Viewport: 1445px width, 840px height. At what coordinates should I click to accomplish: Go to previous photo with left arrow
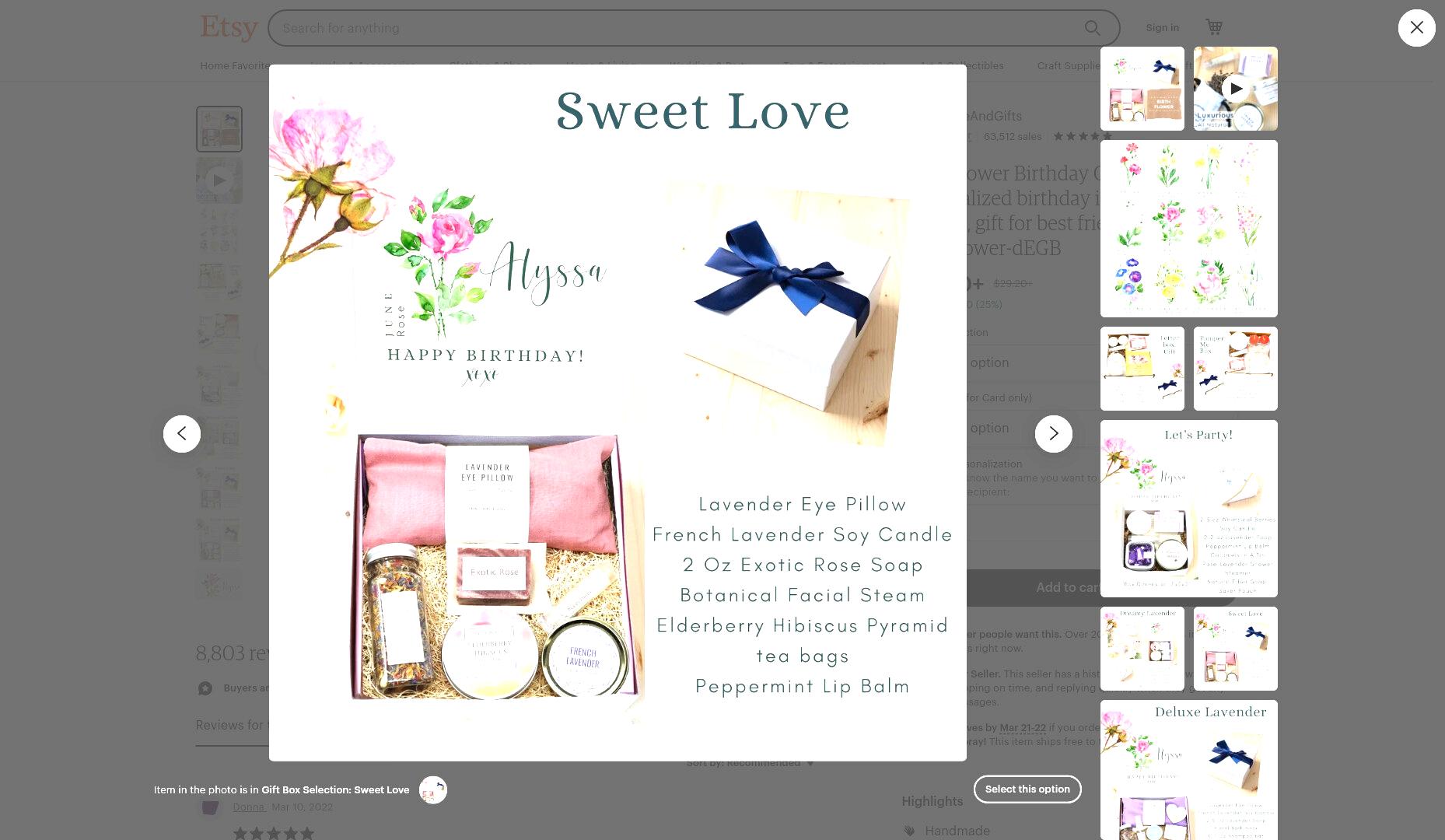pos(182,433)
